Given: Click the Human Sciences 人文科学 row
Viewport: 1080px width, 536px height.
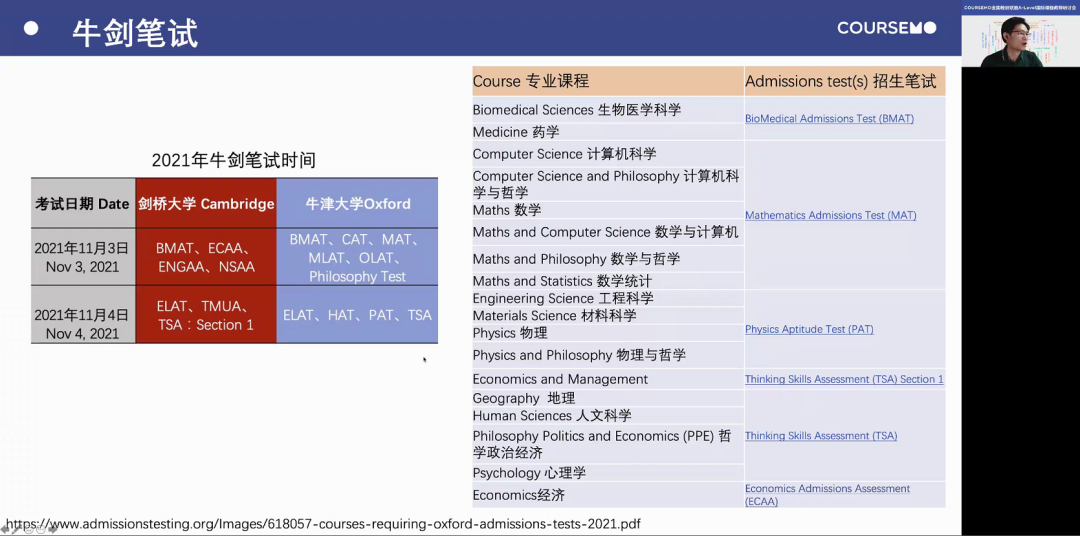Looking at the screenshot, I should (608, 415).
